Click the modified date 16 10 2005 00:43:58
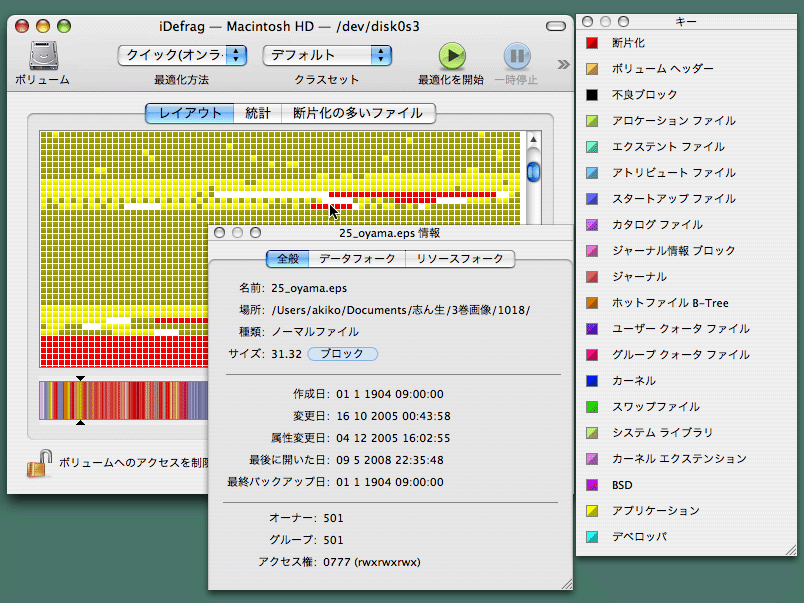 (393, 416)
